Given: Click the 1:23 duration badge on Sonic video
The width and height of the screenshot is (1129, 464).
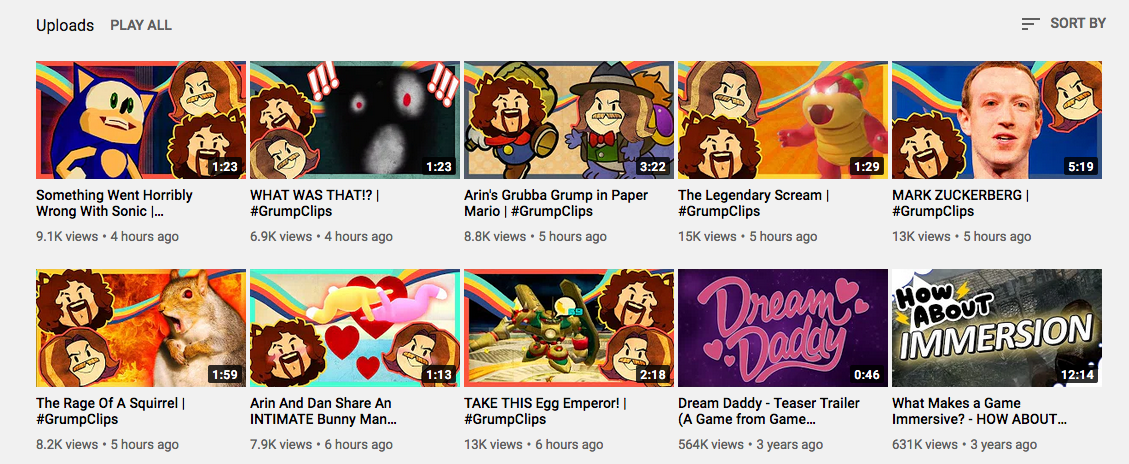Looking at the screenshot, I should pyautogui.click(x=224, y=168).
